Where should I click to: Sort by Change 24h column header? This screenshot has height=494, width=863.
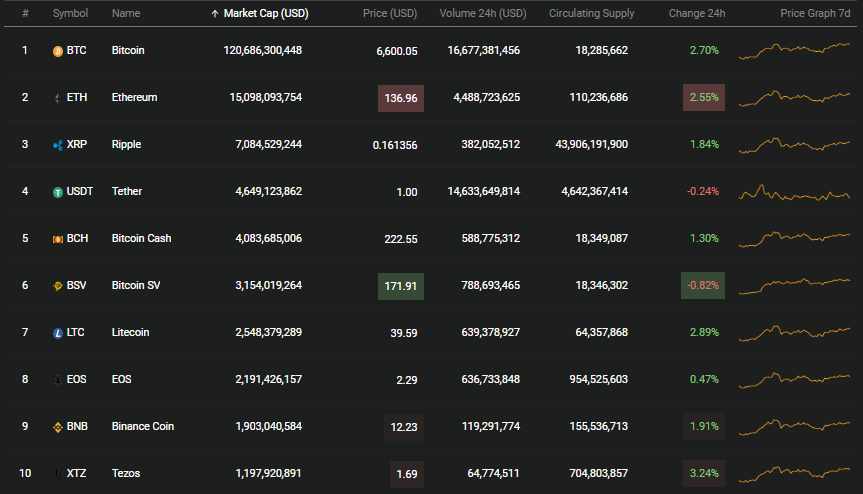coord(697,13)
